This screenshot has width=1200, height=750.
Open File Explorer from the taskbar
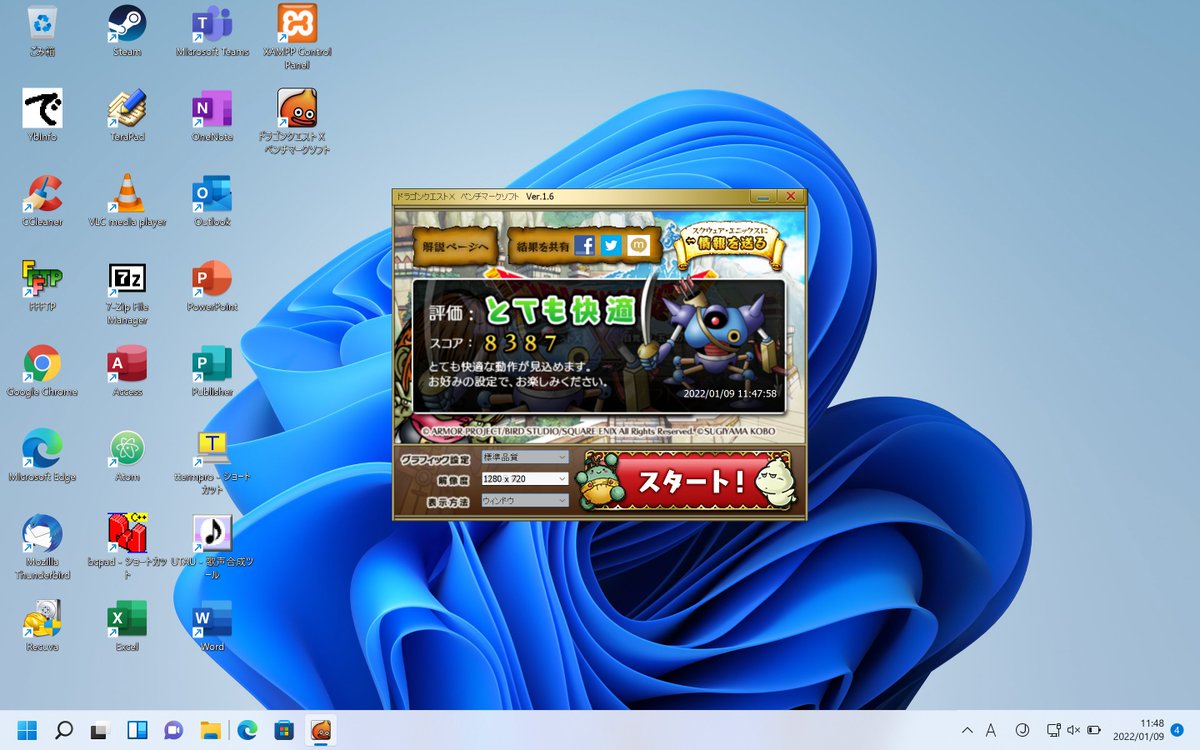tap(210, 729)
